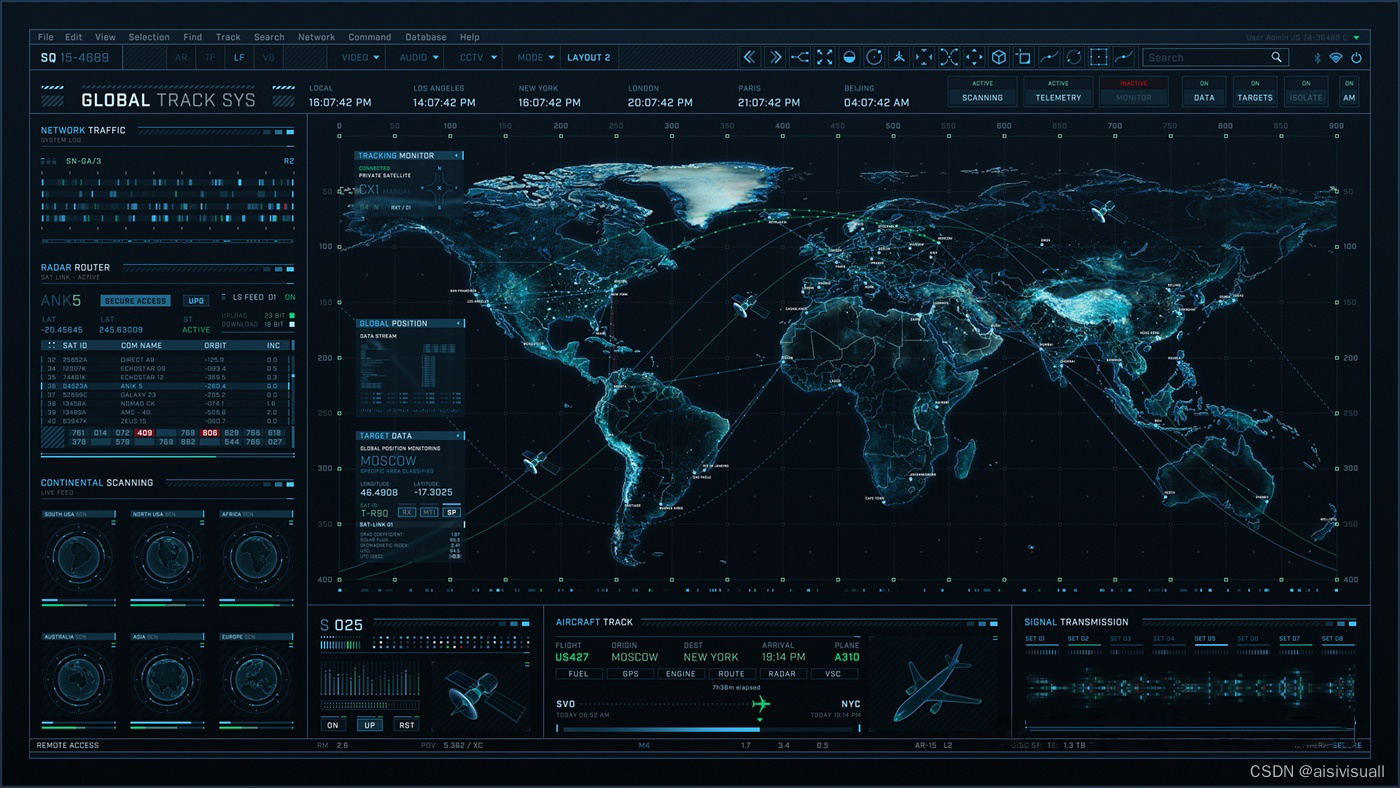Toggle the inactive MONITOR switch
This screenshot has width=1400, height=788.
tap(1134, 91)
